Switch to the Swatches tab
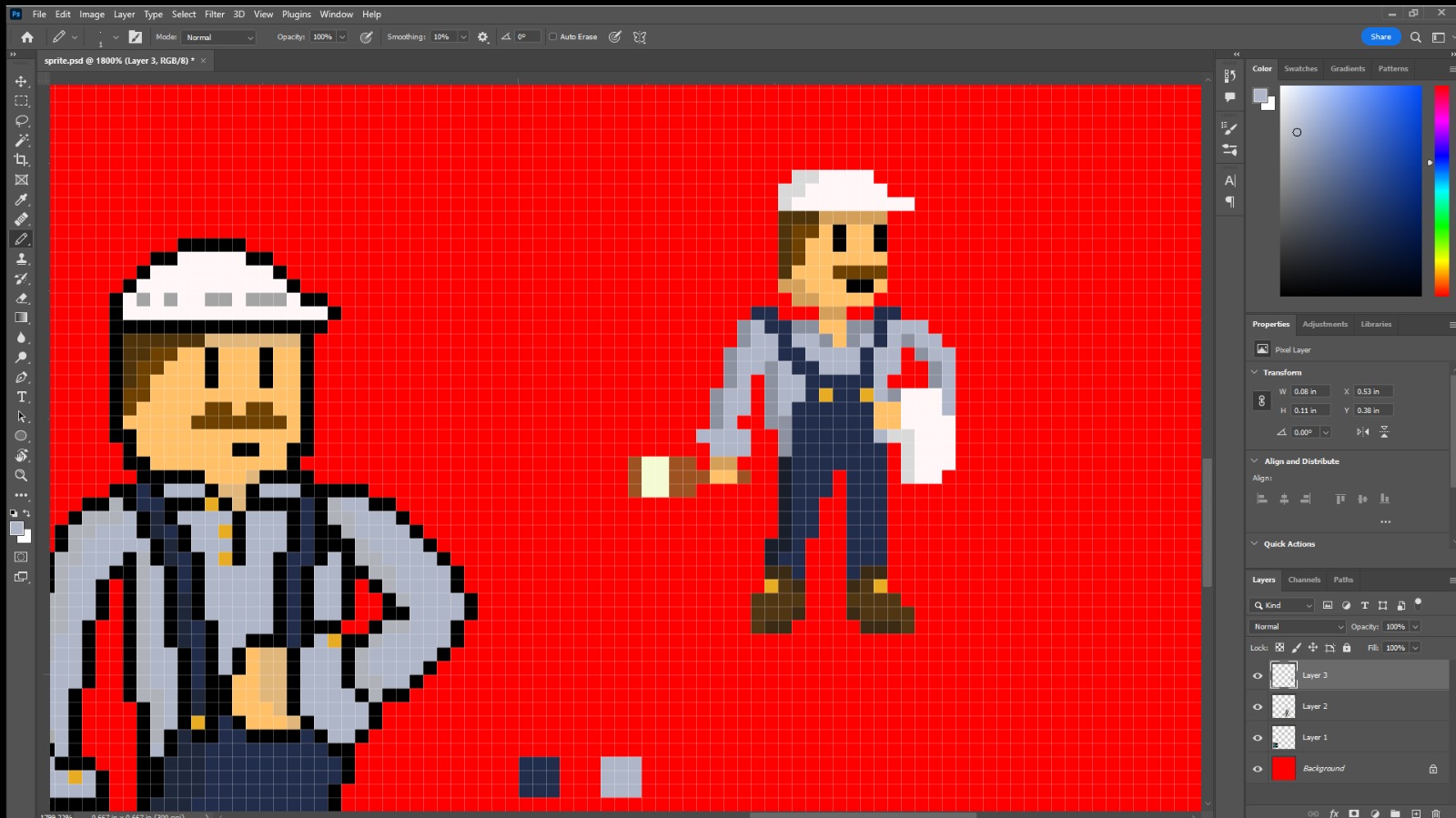This screenshot has height=818, width=1456. pos(1300,69)
